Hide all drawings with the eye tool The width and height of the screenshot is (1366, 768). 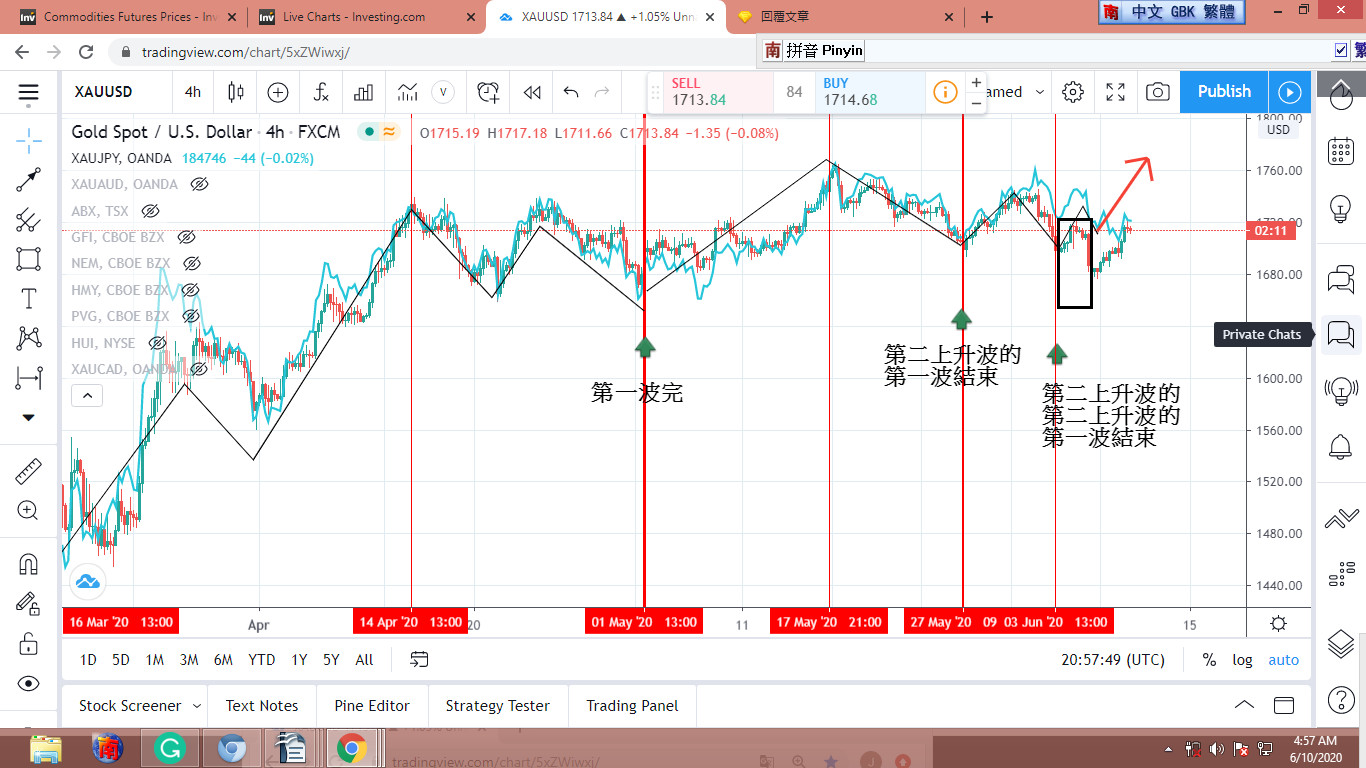point(29,683)
